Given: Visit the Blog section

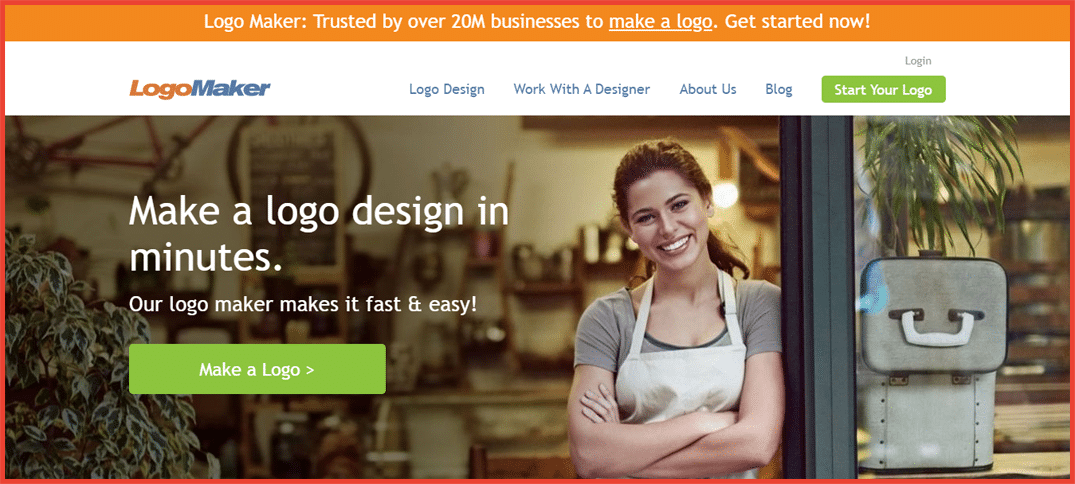Looking at the screenshot, I should [x=779, y=89].
